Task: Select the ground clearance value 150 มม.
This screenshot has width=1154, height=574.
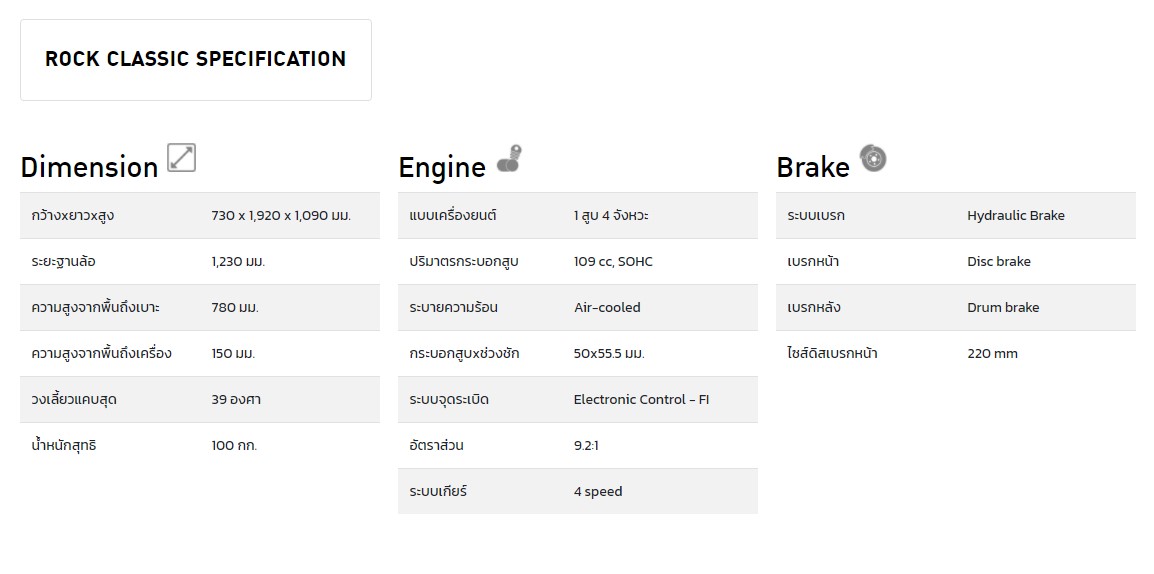Action: [x=233, y=353]
